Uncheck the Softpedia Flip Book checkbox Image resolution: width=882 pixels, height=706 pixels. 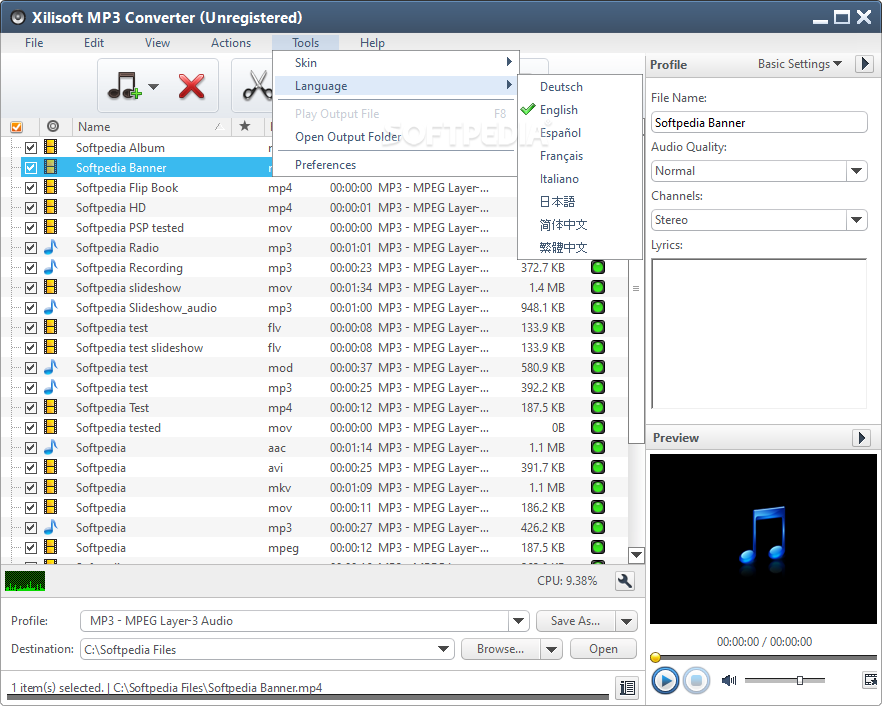pyautogui.click(x=31, y=188)
